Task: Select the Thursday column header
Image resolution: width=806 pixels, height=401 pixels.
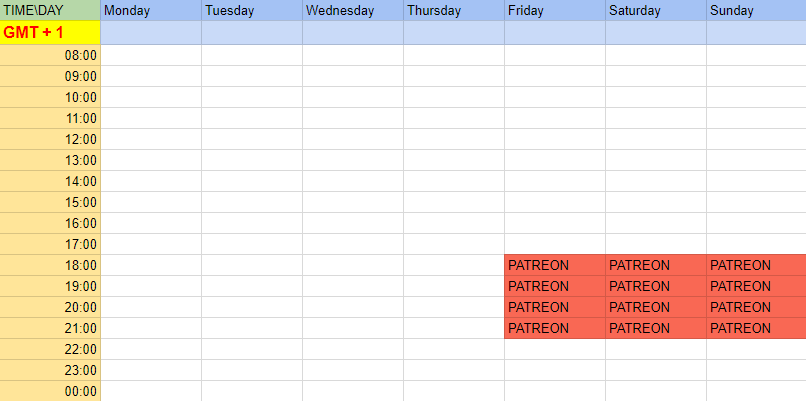Action: click(x=454, y=10)
